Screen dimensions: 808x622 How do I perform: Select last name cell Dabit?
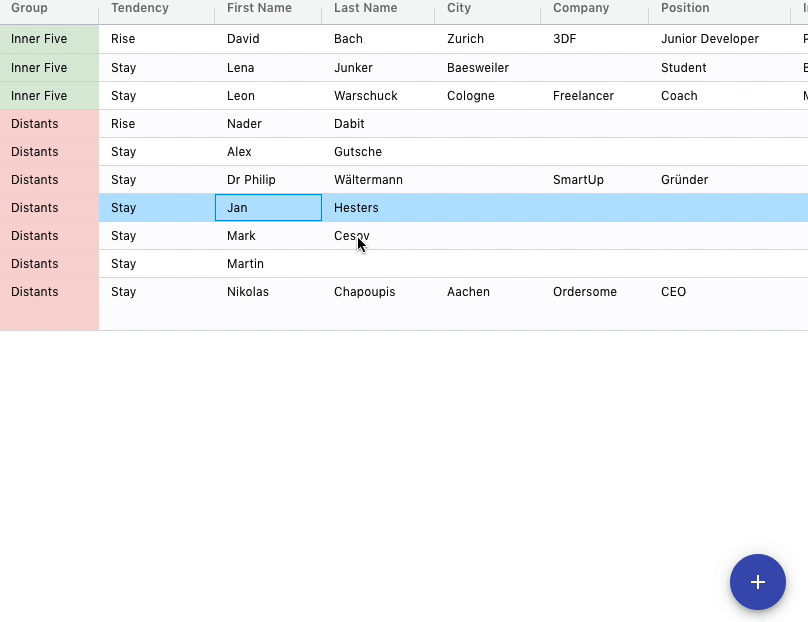[378, 124]
